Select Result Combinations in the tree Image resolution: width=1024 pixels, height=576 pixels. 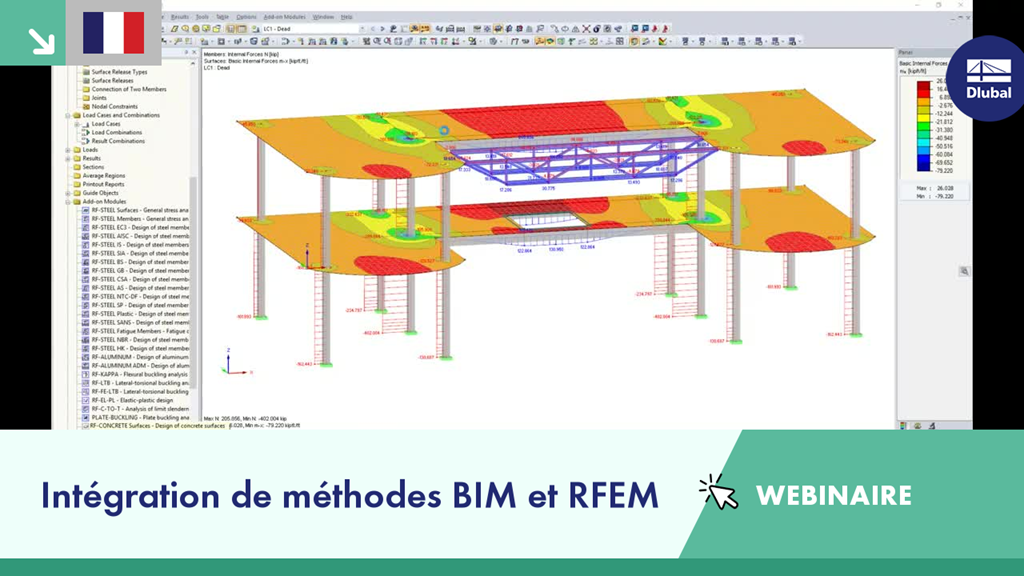coord(118,140)
